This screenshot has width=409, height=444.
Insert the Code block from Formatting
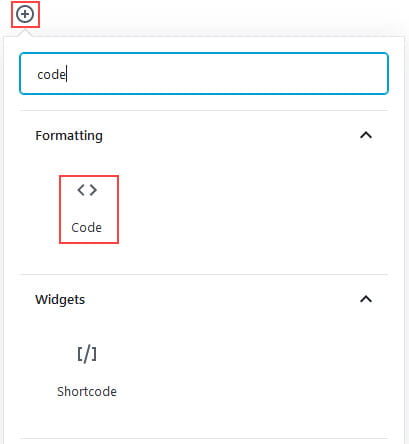pyautogui.click(x=89, y=209)
